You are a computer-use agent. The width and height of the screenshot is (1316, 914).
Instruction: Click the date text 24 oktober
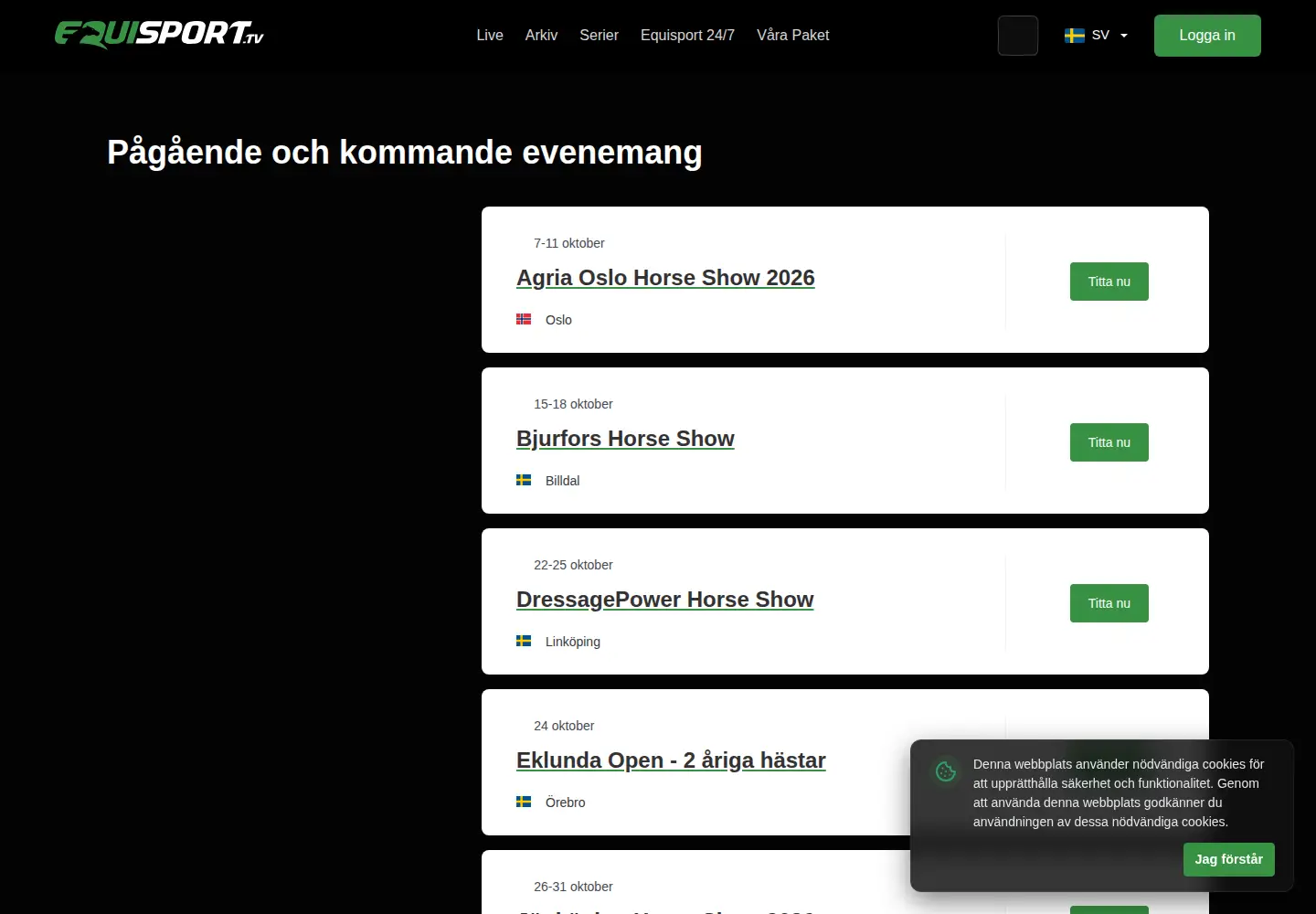click(x=564, y=726)
